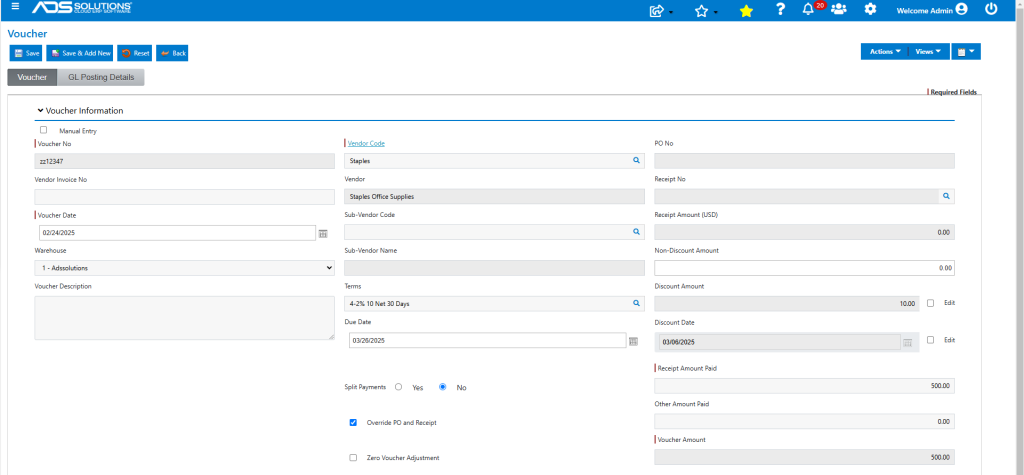
Task: Search Receipt No with magnifier icon
Action: click(945, 196)
